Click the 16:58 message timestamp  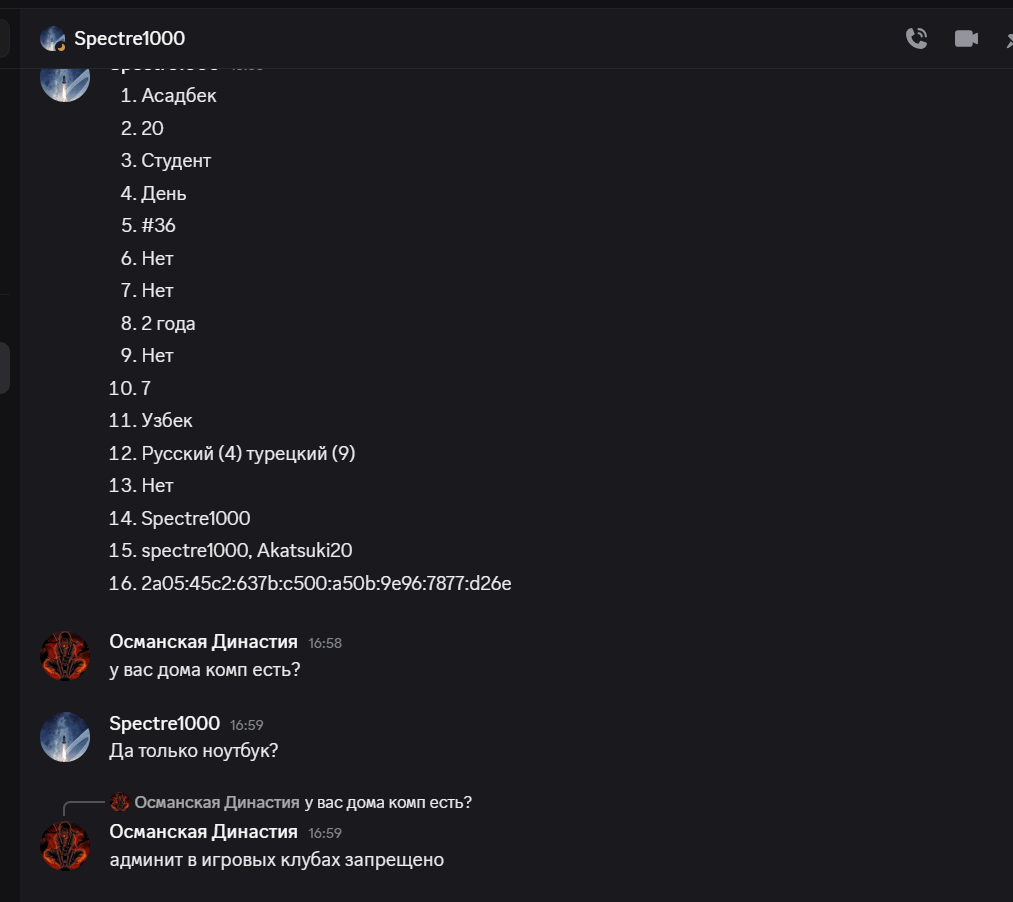click(325, 643)
